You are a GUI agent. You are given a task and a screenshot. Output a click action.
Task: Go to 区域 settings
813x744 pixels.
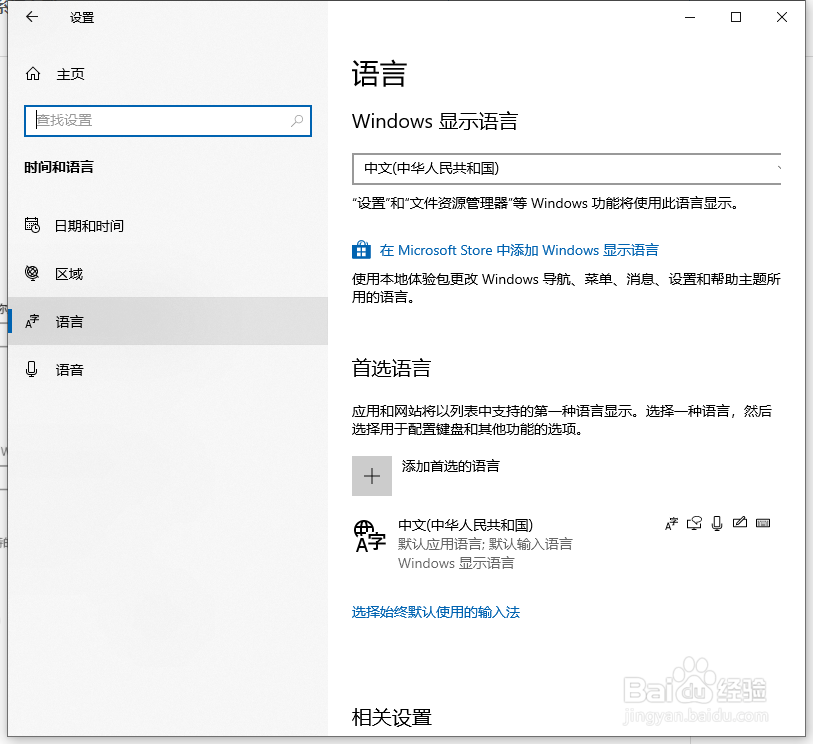(168, 273)
